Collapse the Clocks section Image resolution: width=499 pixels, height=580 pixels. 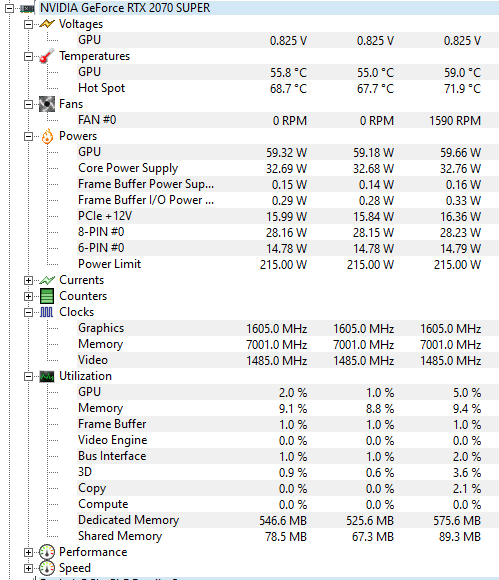pyautogui.click(x=28, y=313)
